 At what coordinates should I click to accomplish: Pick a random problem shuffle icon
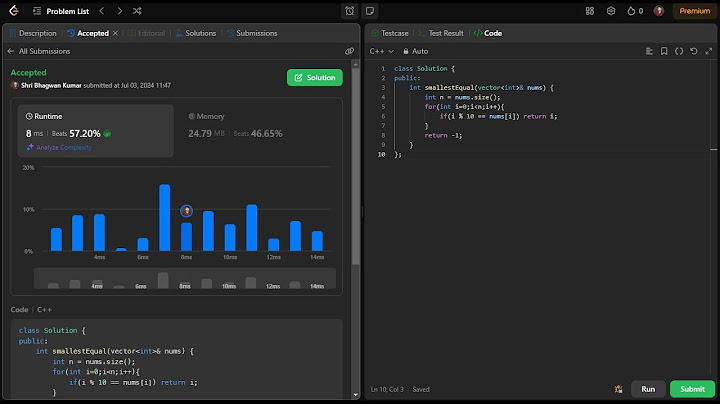(x=137, y=11)
